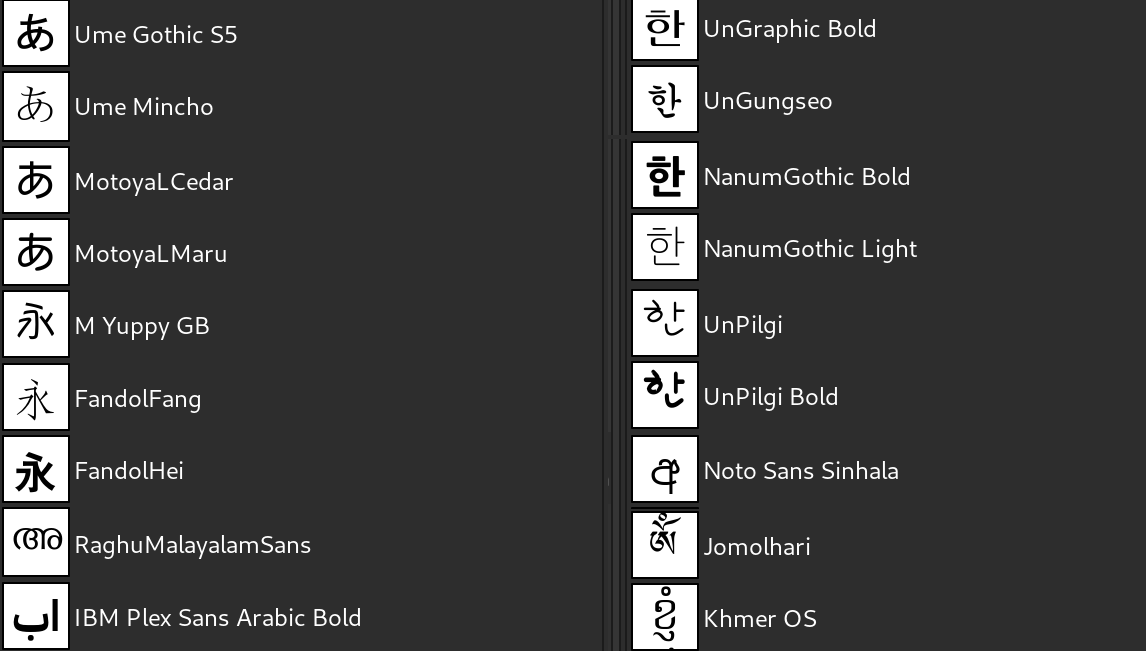Select the Ume Mincho font entry

(x=144, y=106)
